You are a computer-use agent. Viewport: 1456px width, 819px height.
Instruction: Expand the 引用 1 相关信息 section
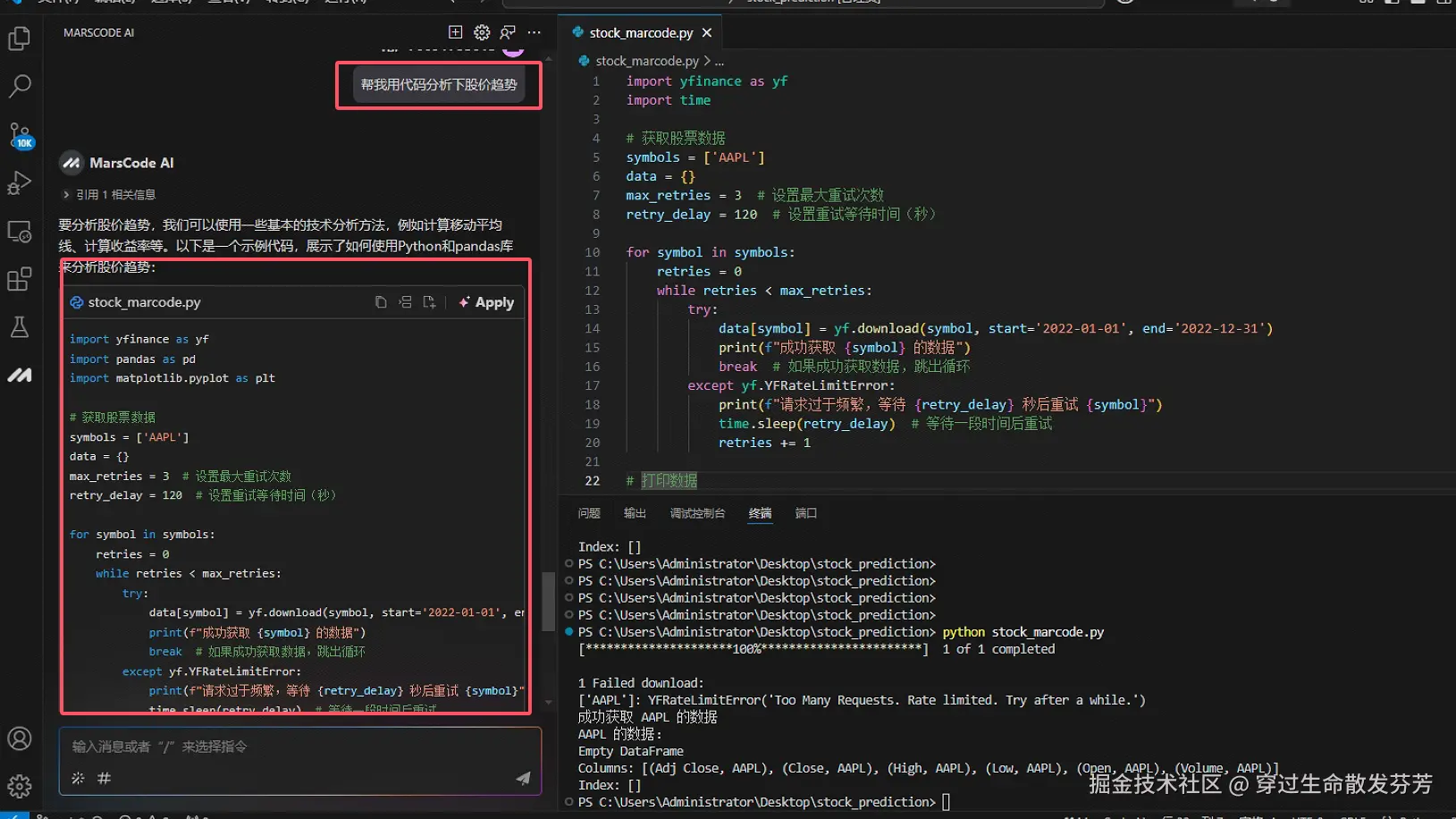pos(109,194)
